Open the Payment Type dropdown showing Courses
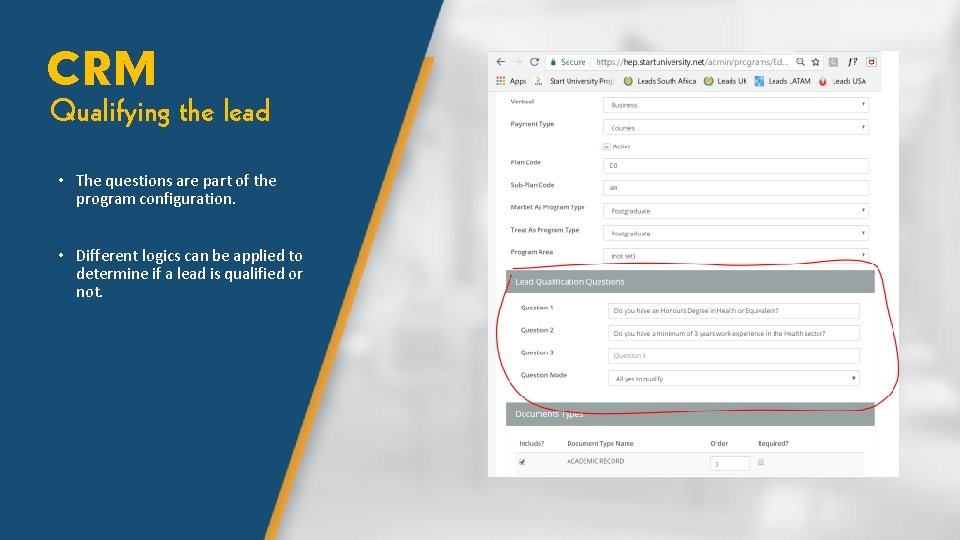The height and width of the screenshot is (540, 960). (x=736, y=127)
